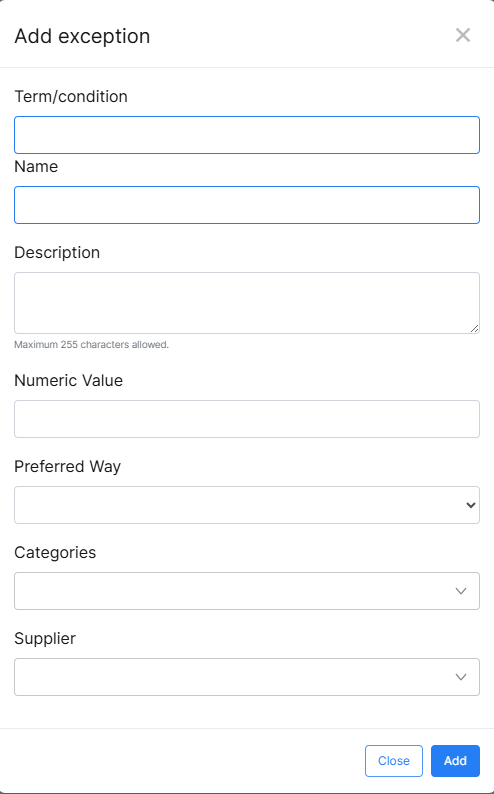
Task: Click the Numeric Value label
Action: [68, 380]
